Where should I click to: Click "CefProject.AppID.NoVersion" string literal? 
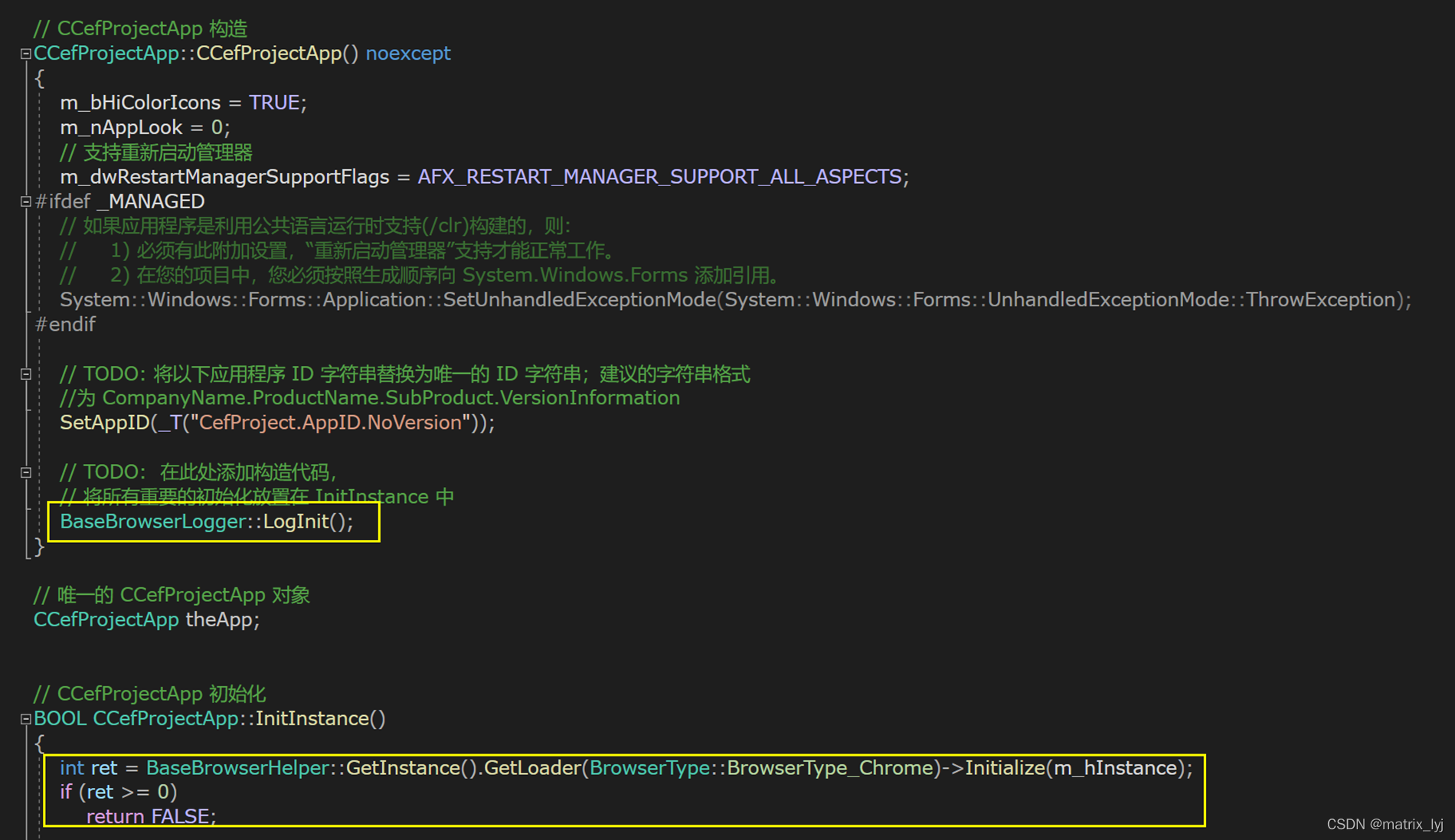coord(330,423)
